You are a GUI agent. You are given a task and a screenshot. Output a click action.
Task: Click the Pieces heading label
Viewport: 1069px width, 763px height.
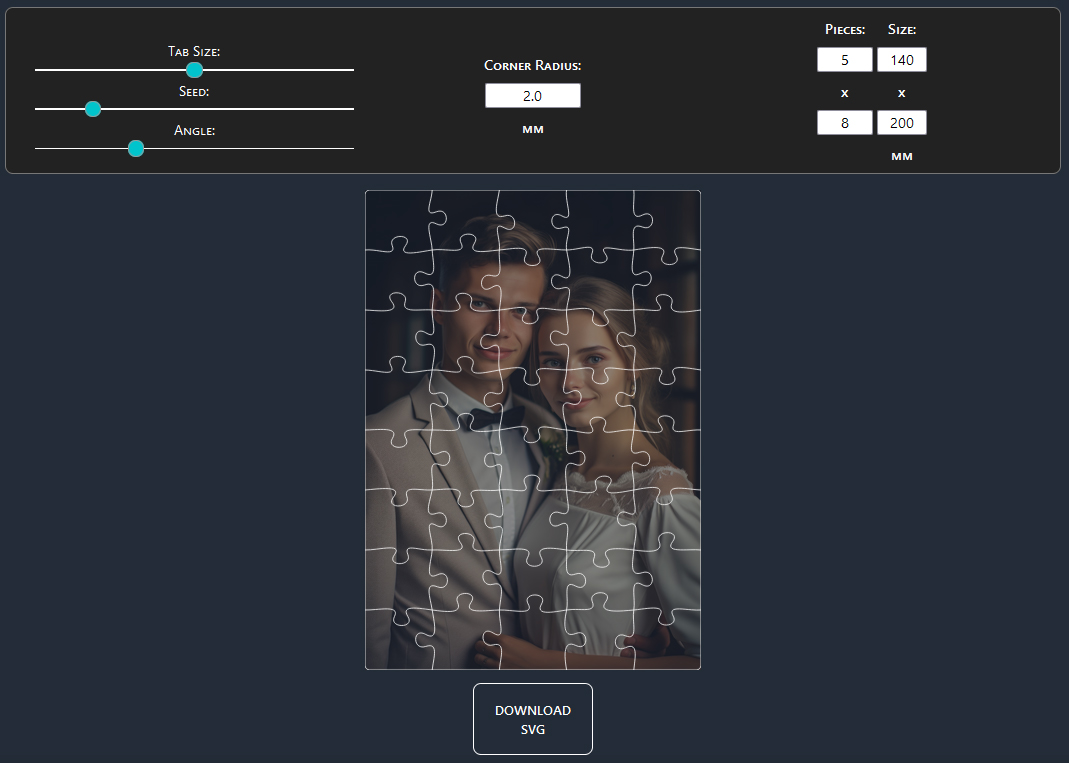tap(845, 30)
